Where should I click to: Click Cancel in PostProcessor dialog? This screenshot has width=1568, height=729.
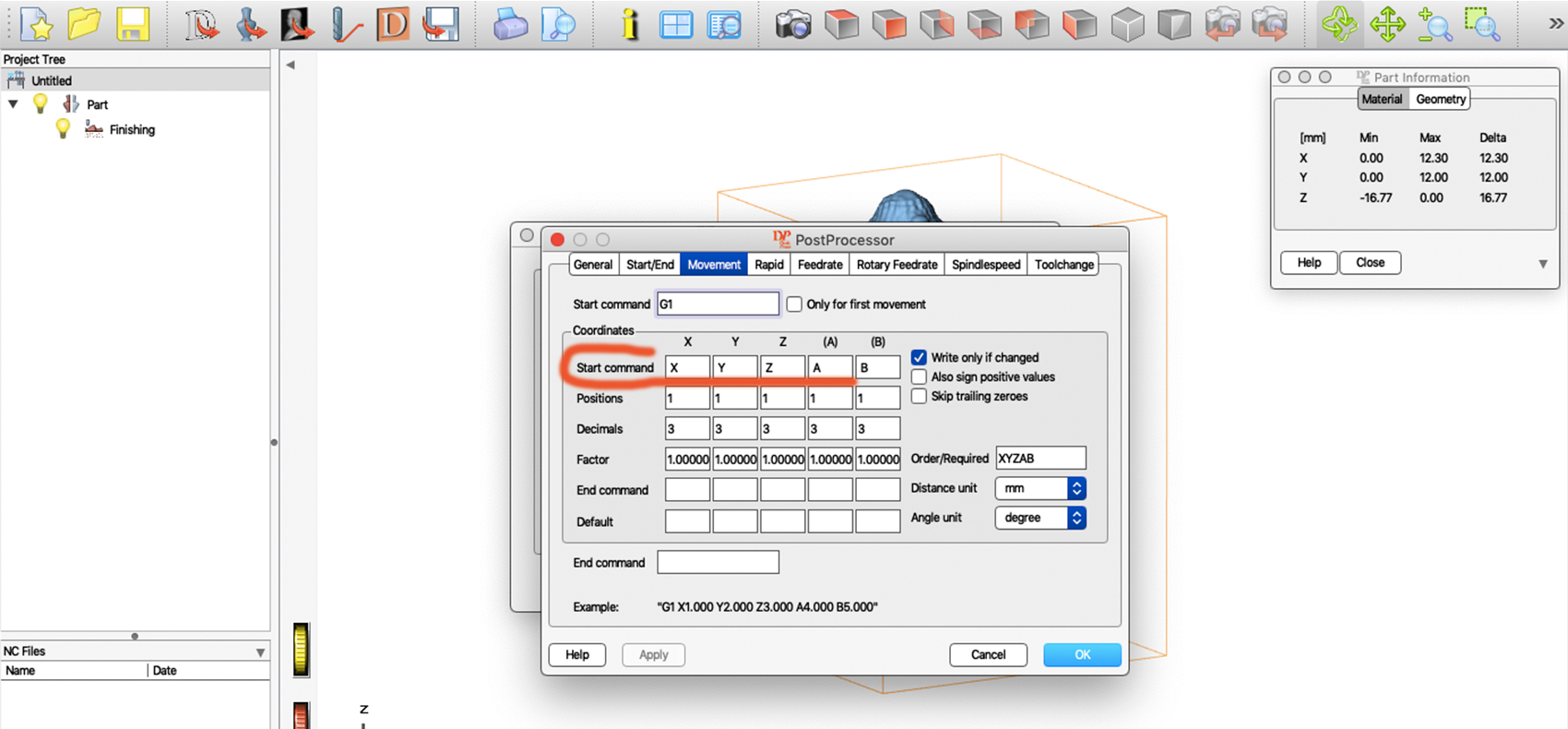(x=988, y=654)
